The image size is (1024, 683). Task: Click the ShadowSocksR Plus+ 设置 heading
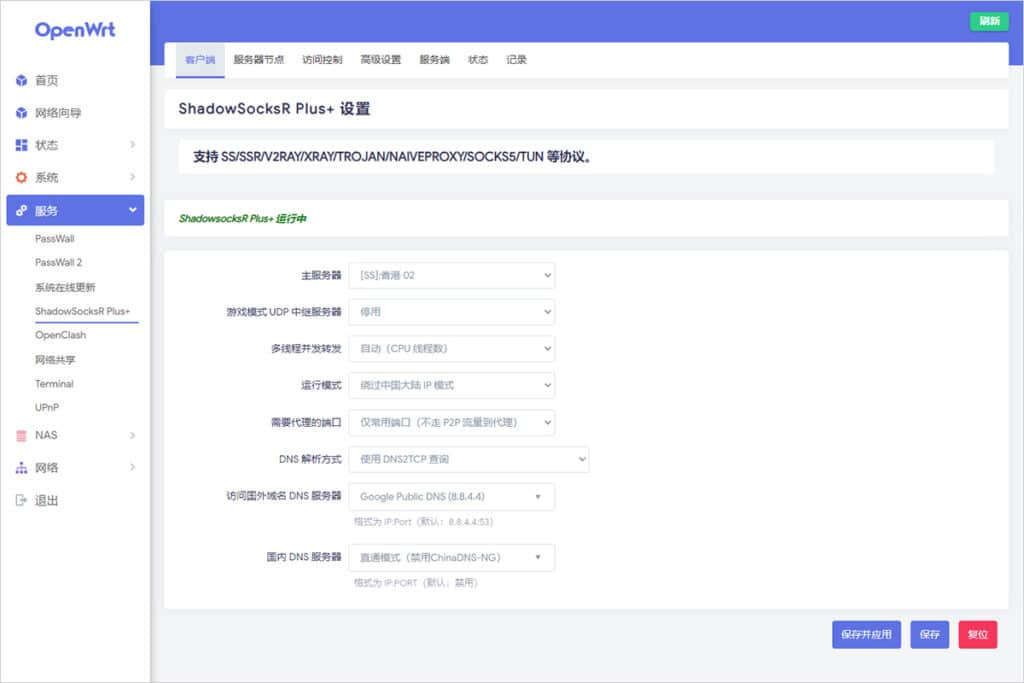pyautogui.click(x=274, y=108)
